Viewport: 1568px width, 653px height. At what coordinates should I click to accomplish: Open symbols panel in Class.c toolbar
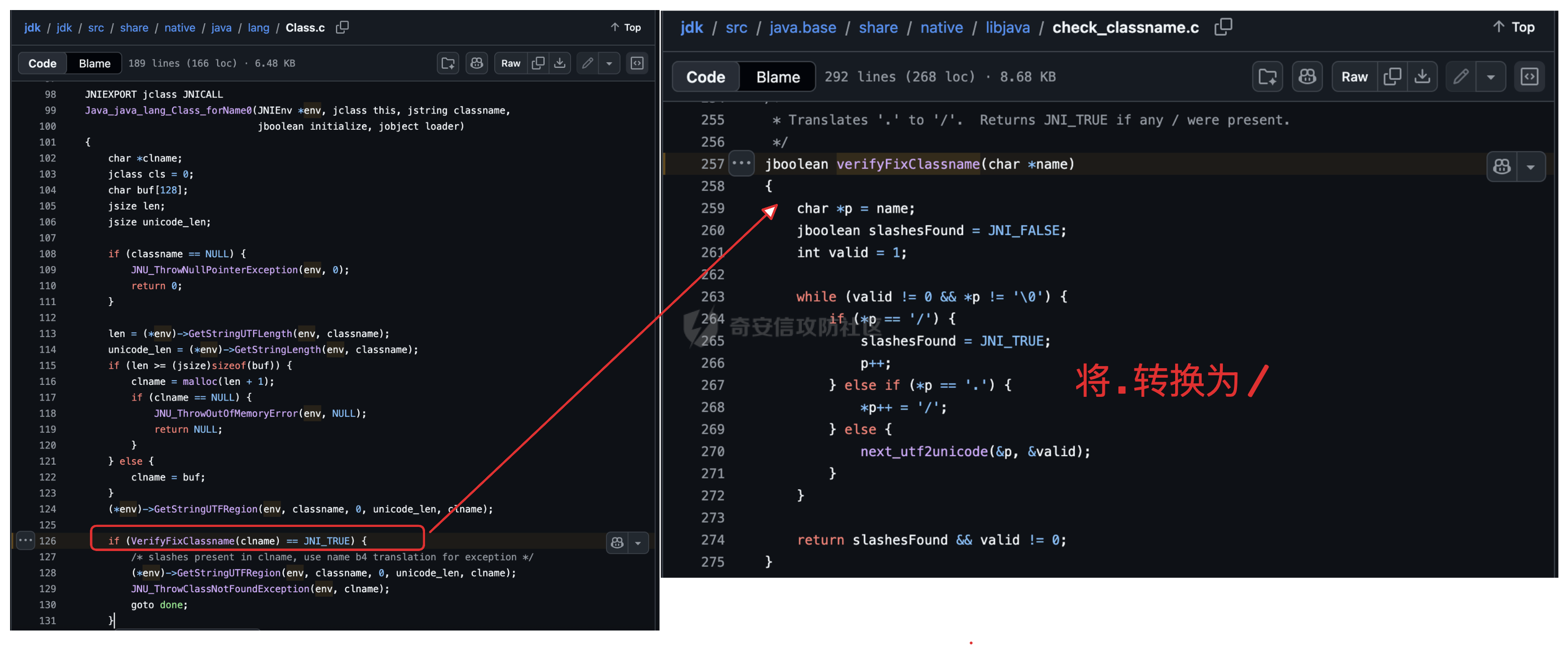click(x=637, y=63)
